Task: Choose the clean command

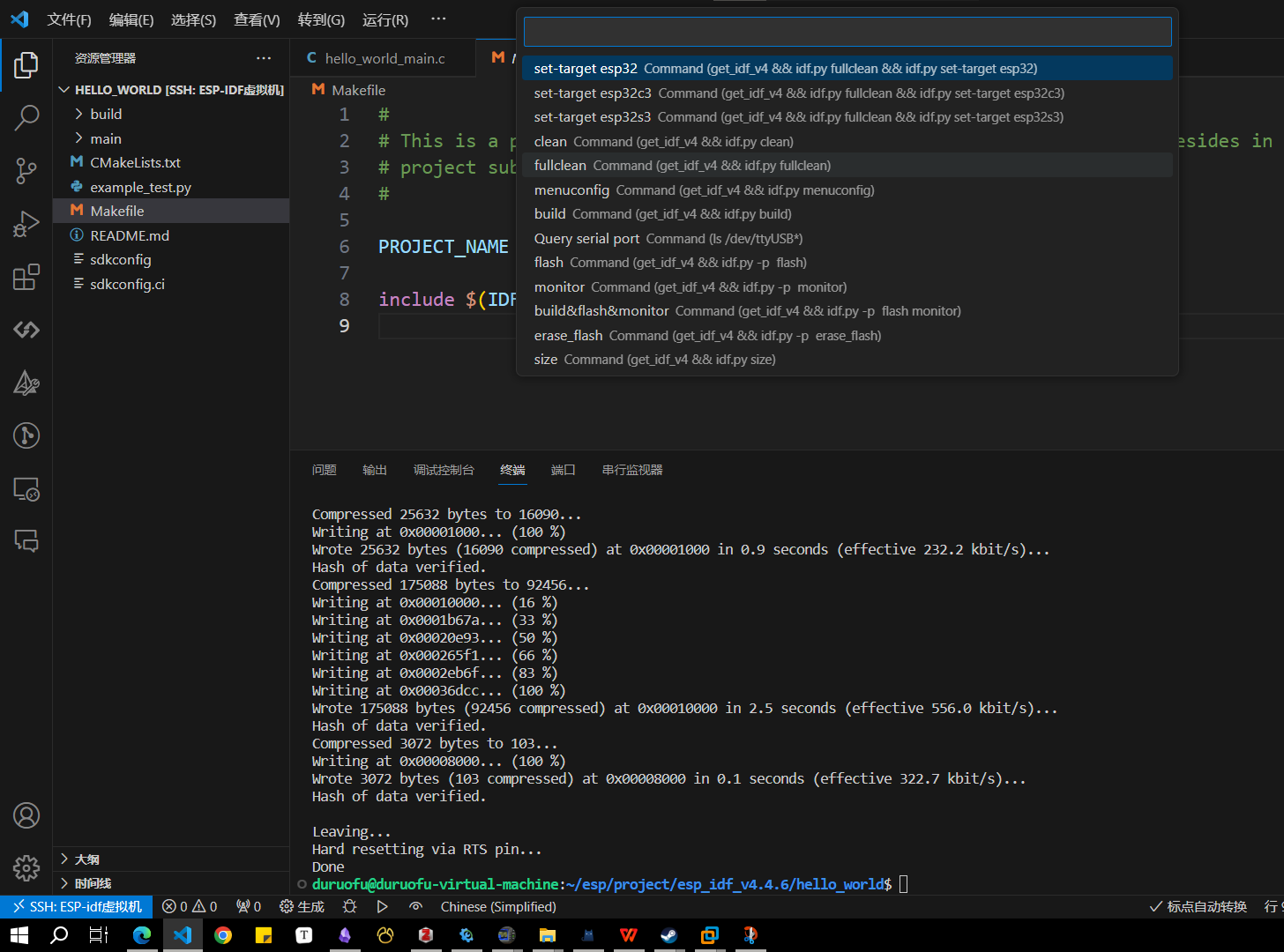Action: click(x=847, y=141)
